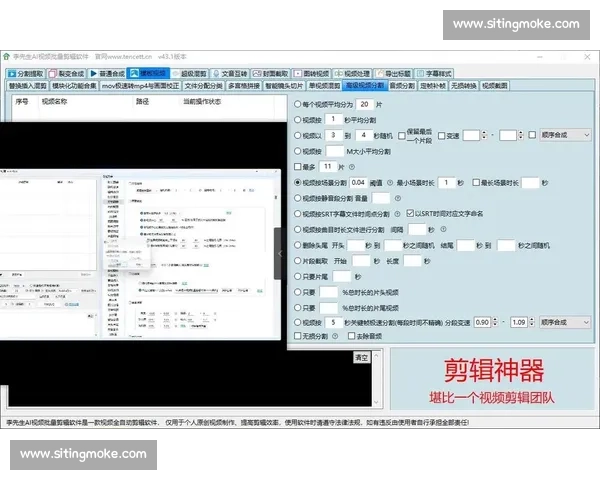The image size is (600, 480).
Task: Open the 导出标题 top tab
Action: click(x=393, y=73)
